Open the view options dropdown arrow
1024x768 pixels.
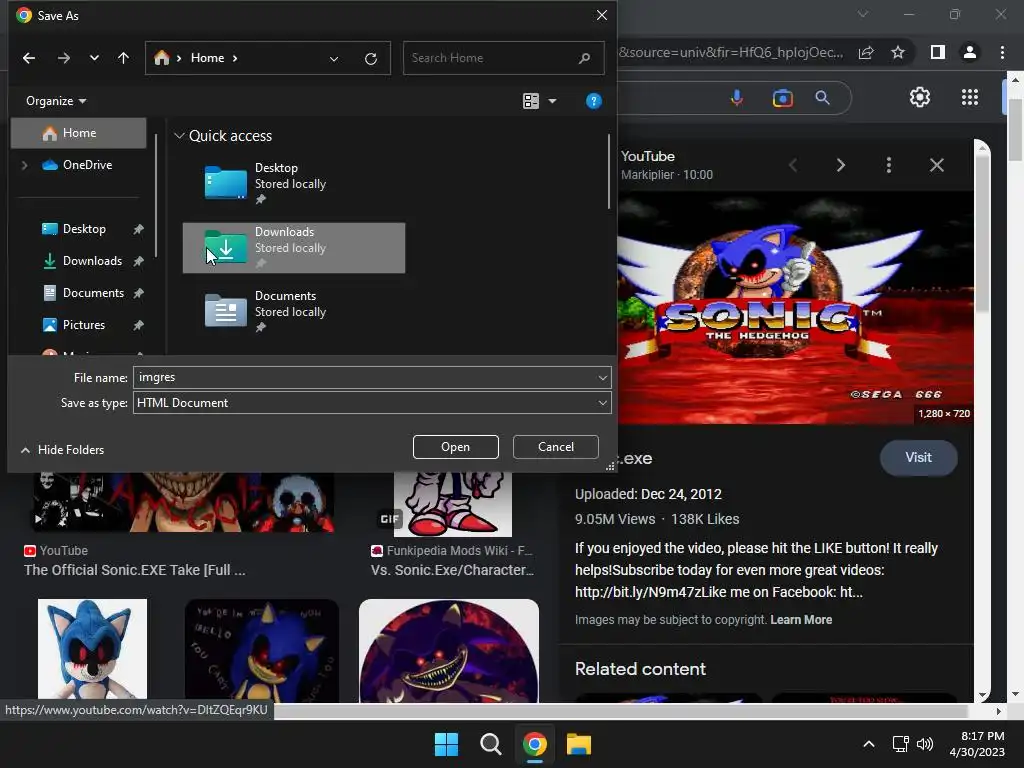pos(552,101)
